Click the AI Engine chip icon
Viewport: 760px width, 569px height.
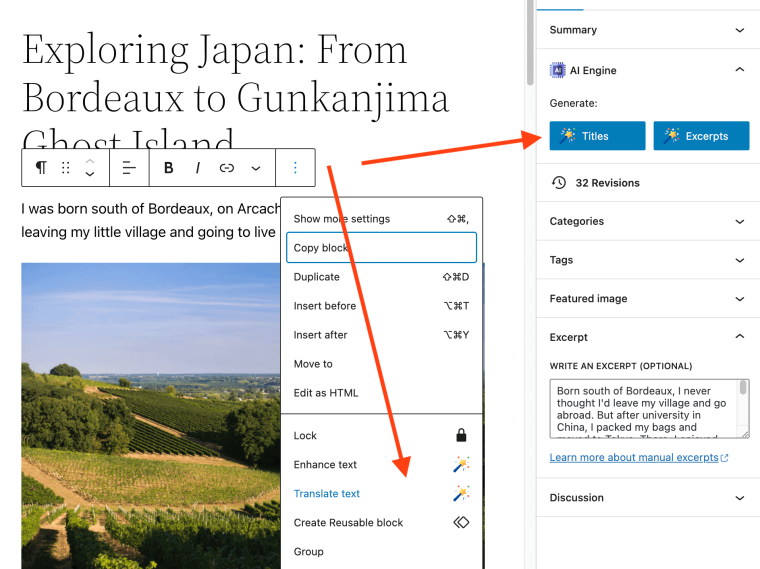point(557,70)
